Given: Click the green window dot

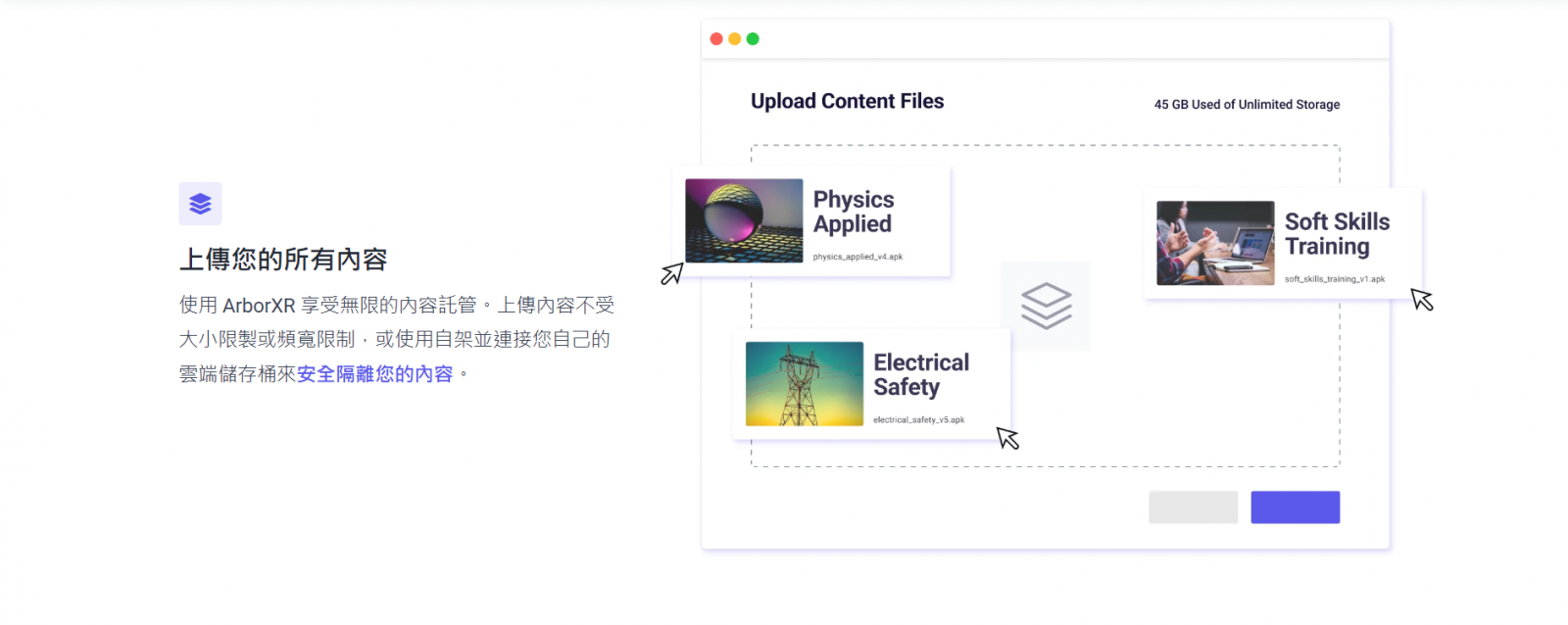Looking at the screenshot, I should click(753, 39).
